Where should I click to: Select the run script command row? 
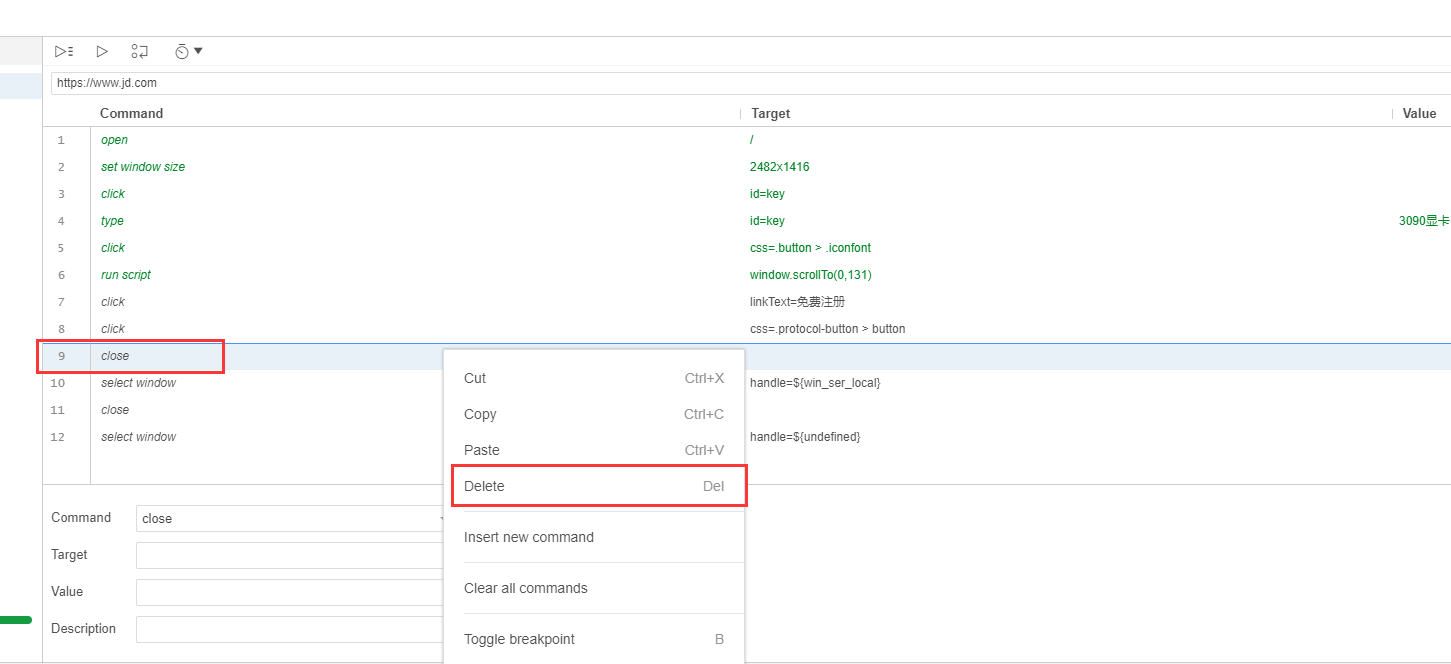click(126, 275)
